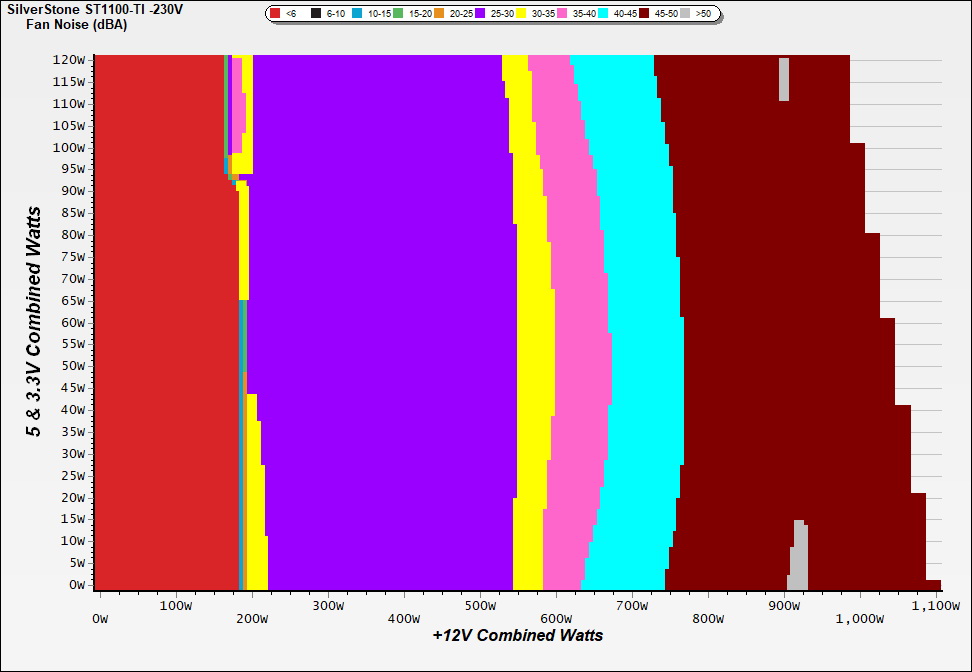Viewport: 972px width, 672px height.
Task: Select the orange 20-25 legend swatch
Action: (x=441, y=14)
